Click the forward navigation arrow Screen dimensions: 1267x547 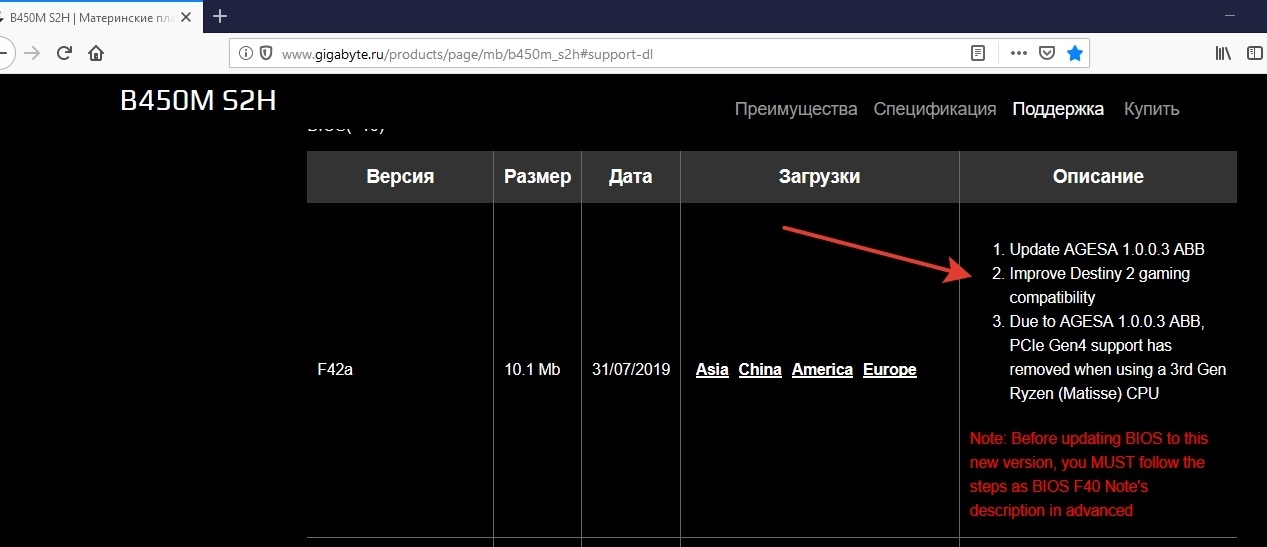coord(32,54)
